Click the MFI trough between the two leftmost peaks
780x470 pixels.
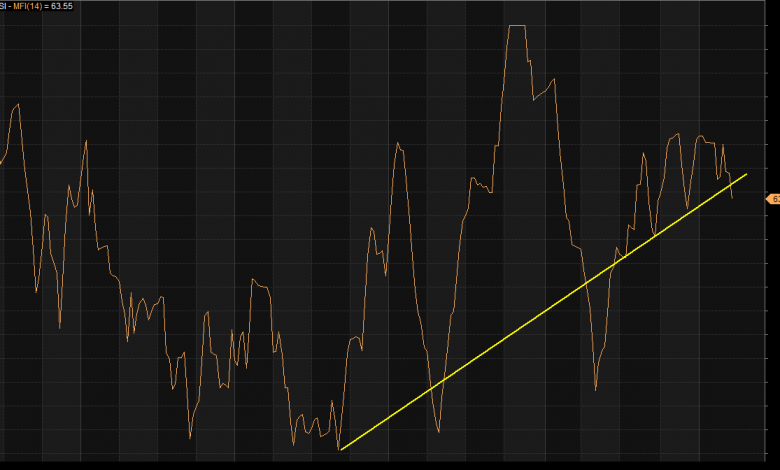(x=60, y=326)
